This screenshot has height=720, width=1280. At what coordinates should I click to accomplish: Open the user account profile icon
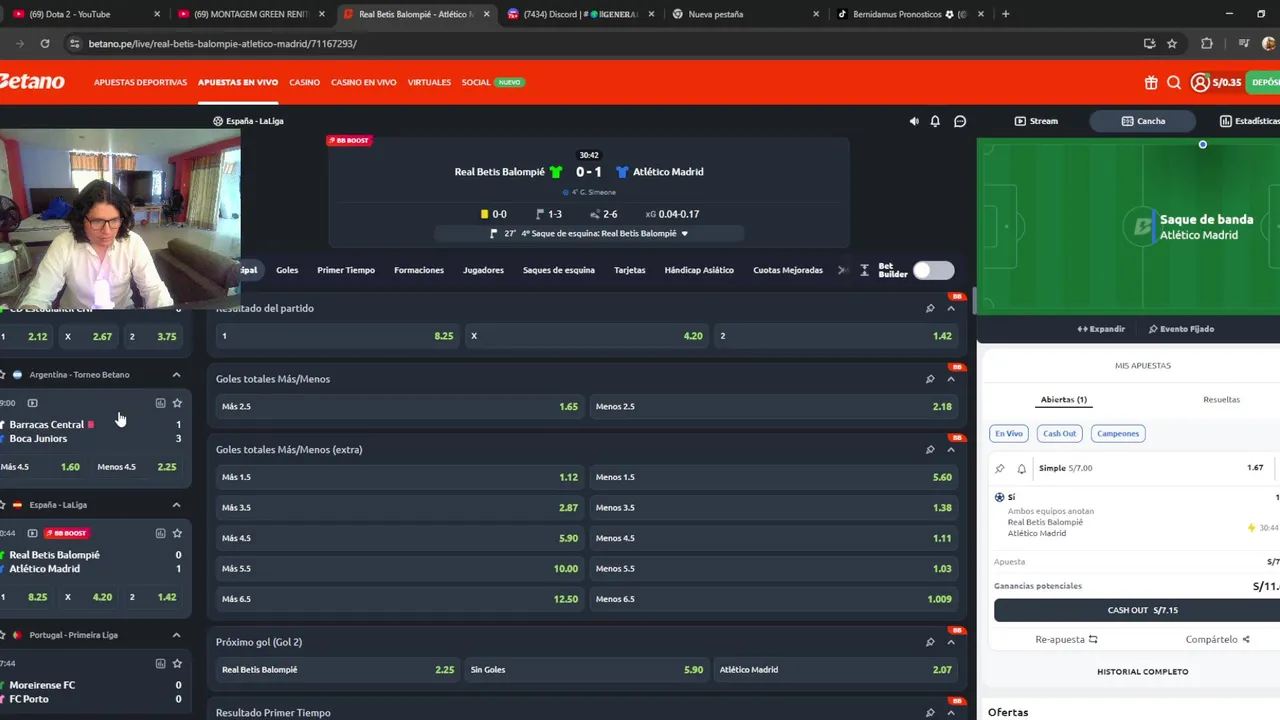[1200, 83]
